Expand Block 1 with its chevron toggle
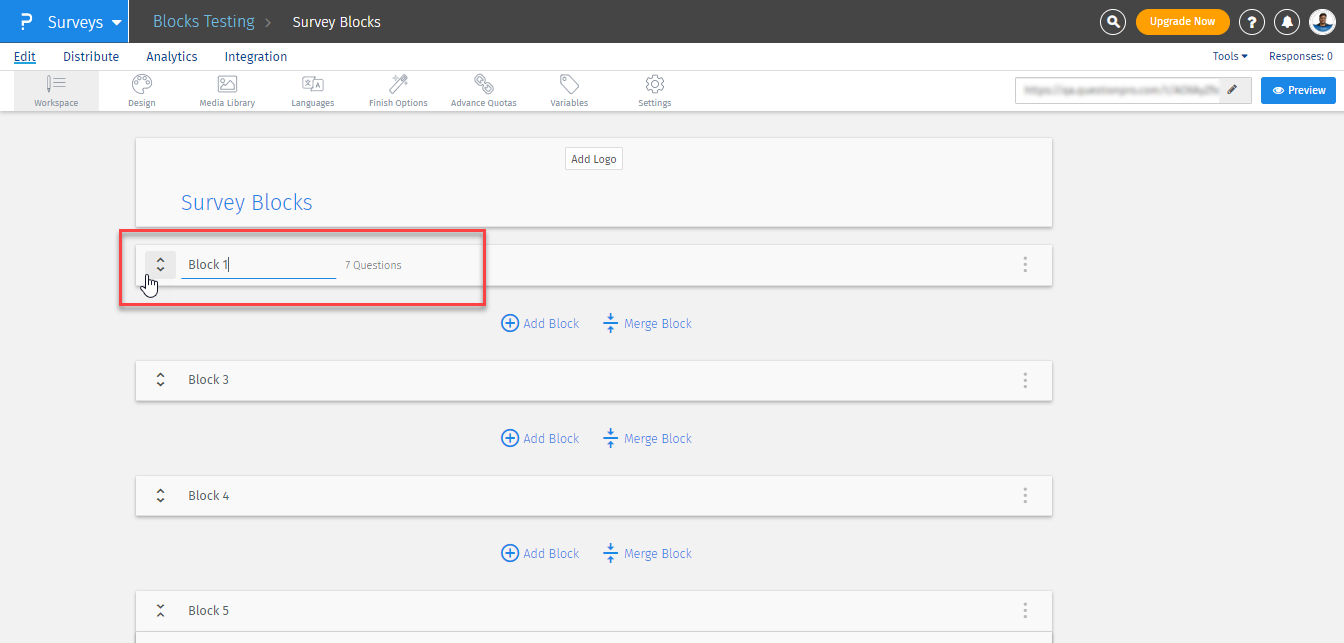This screenshot has width=1344, height=643. click(160, 265)
